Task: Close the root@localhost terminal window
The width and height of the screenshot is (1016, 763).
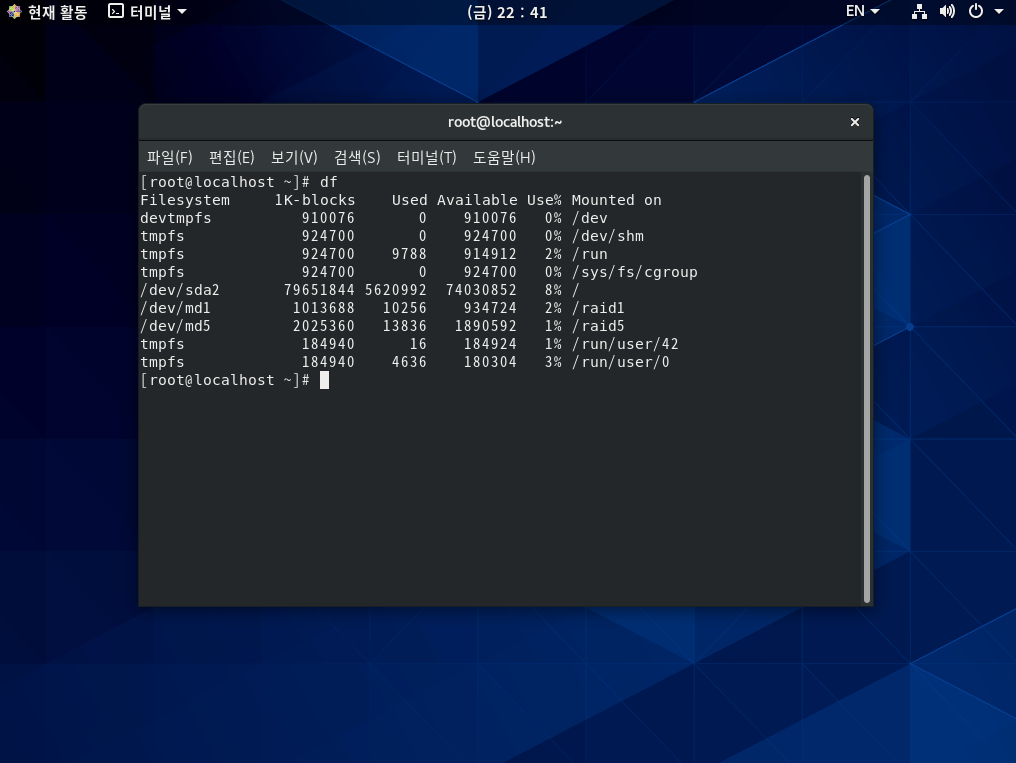Action: coord(855,122)
